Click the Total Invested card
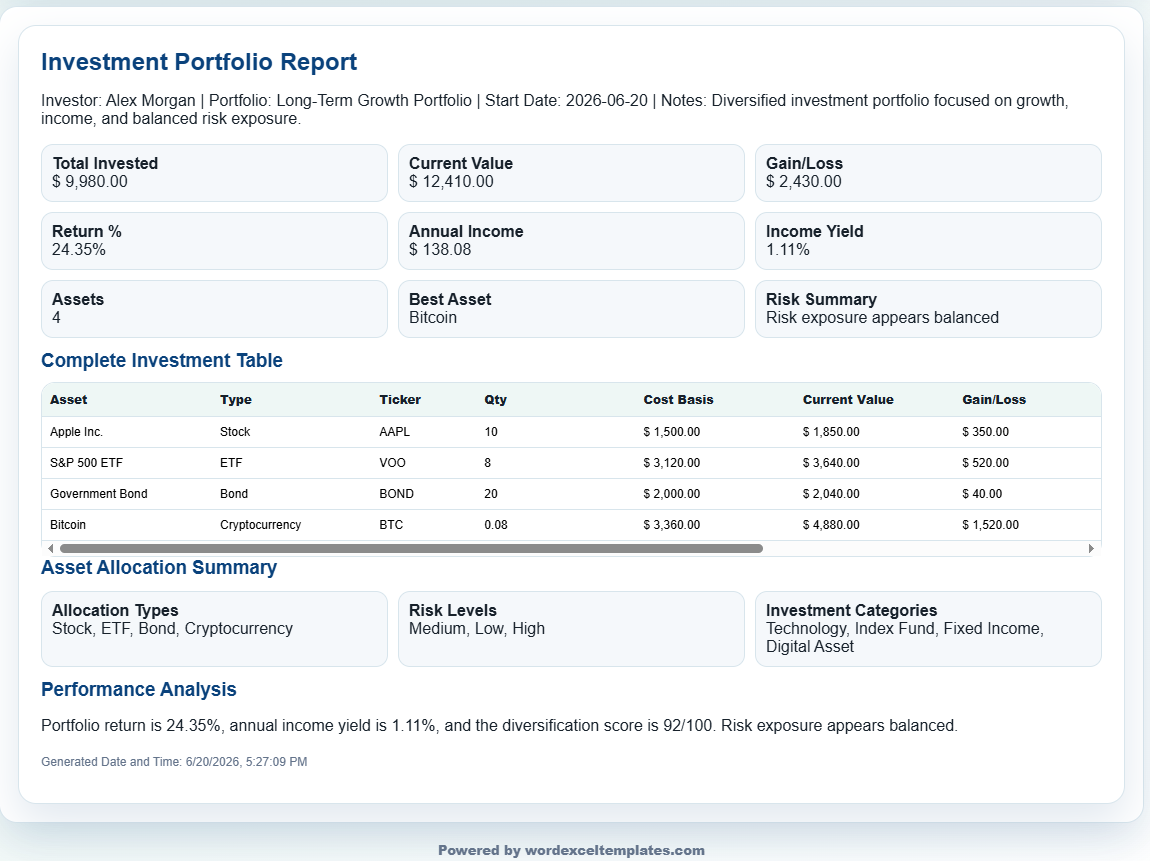 pyautogui.click(x=214, y=173)
